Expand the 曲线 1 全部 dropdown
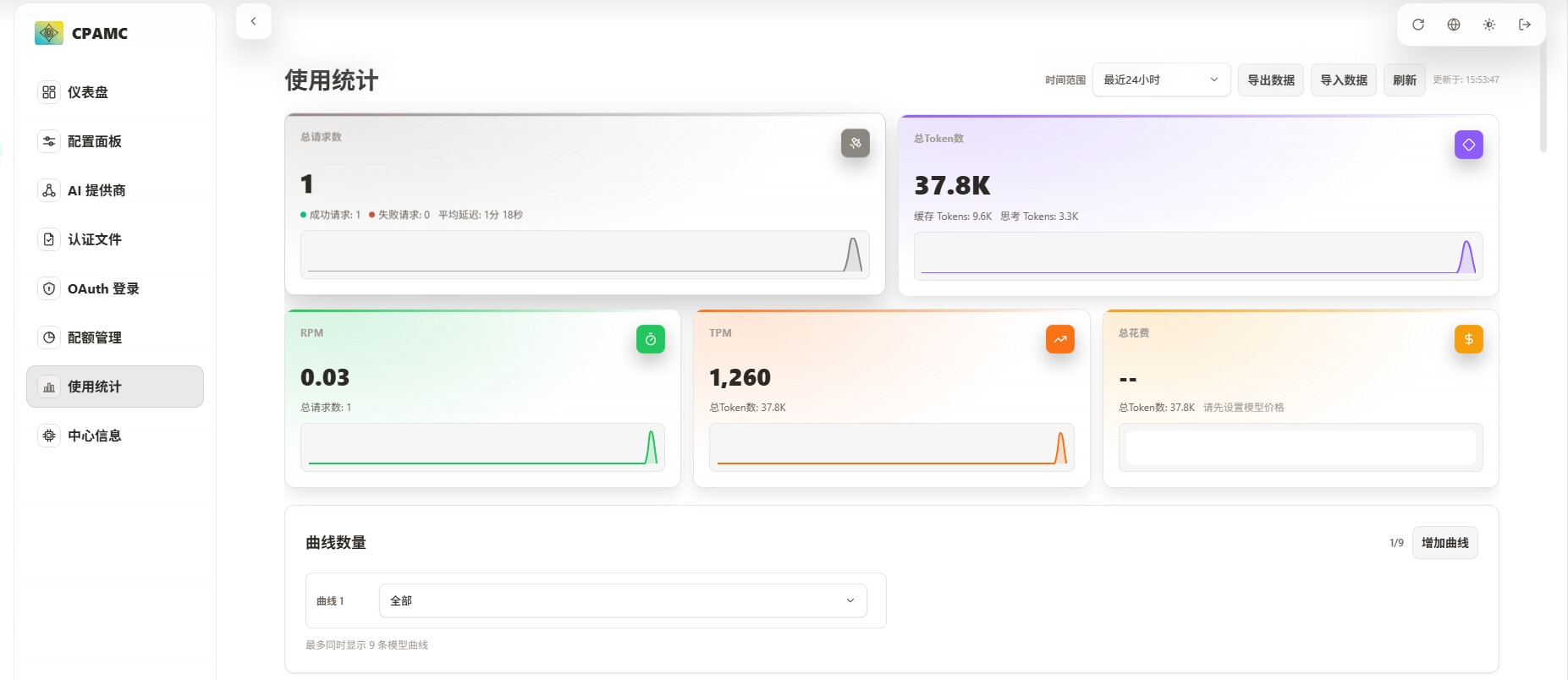This screenshot has height=680, width=1568. tap(623, 600)
